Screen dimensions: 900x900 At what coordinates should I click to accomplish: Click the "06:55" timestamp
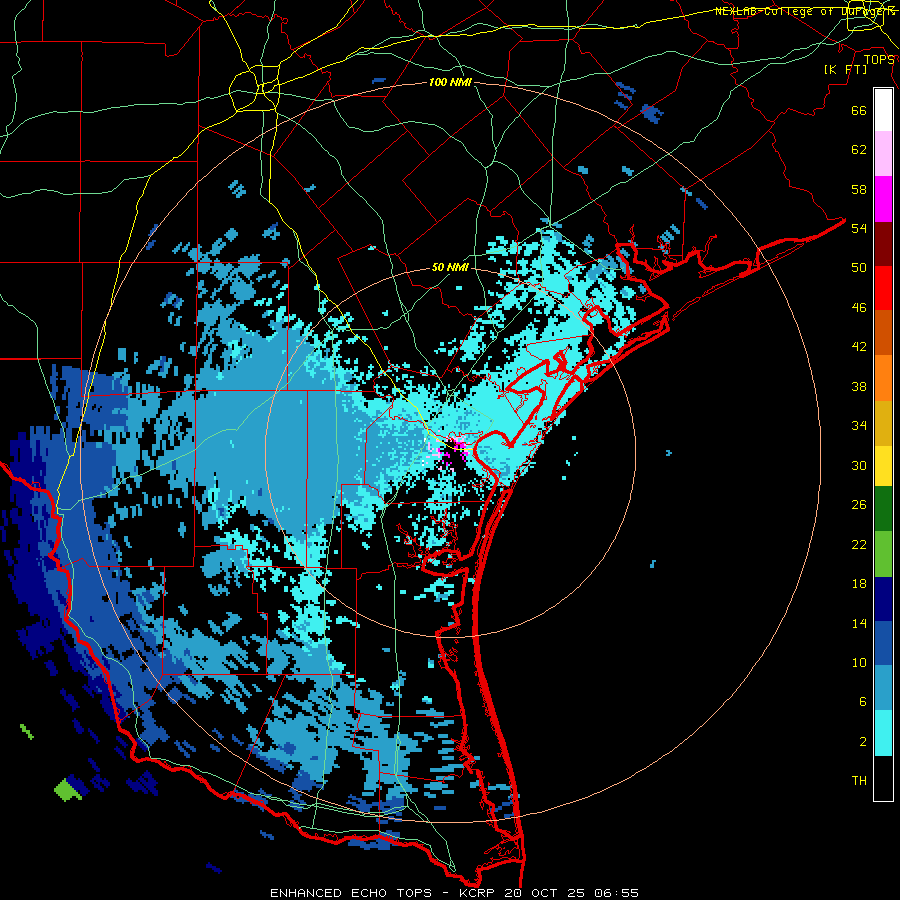[x=618, y=893]
